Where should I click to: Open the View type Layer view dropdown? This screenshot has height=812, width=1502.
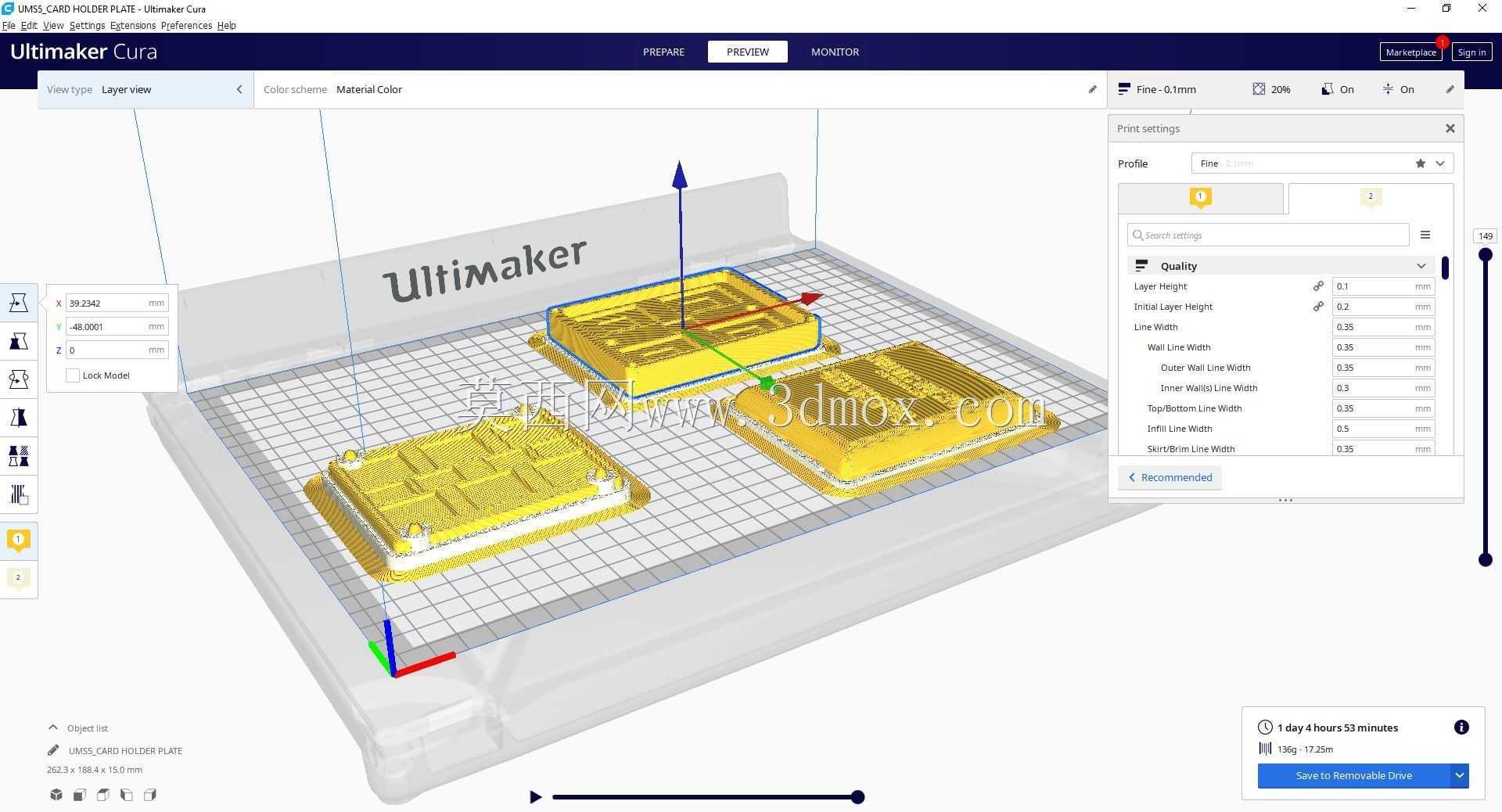tap(146, 89)
